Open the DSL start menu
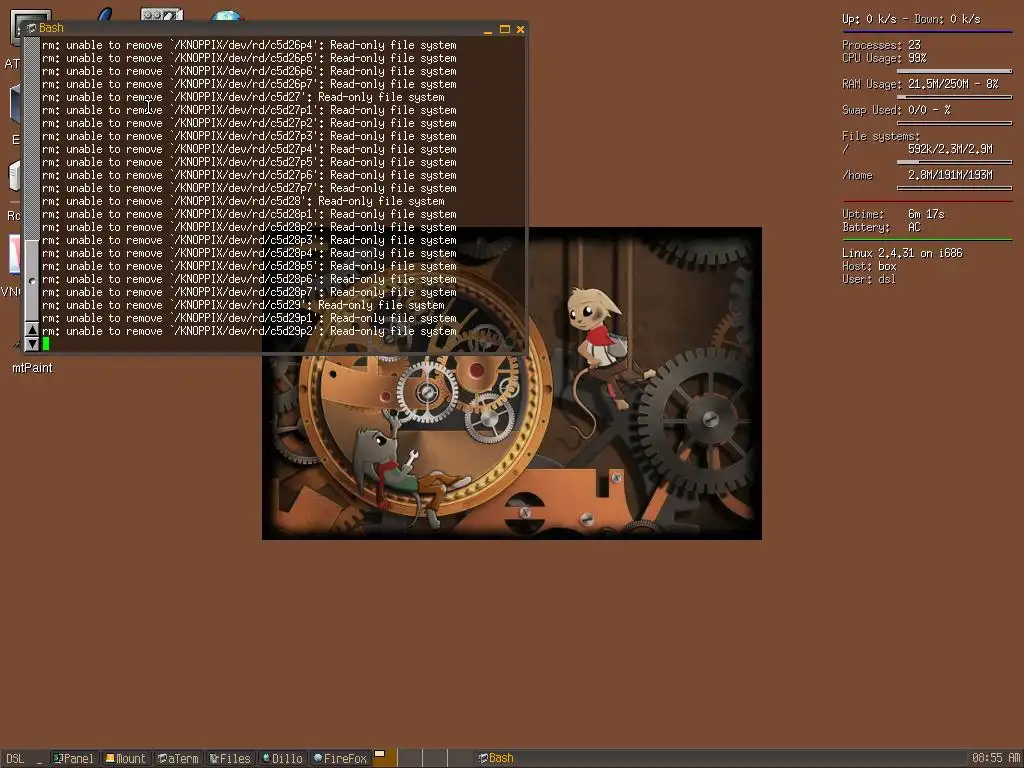1024x768 pixels. [15, 758]
